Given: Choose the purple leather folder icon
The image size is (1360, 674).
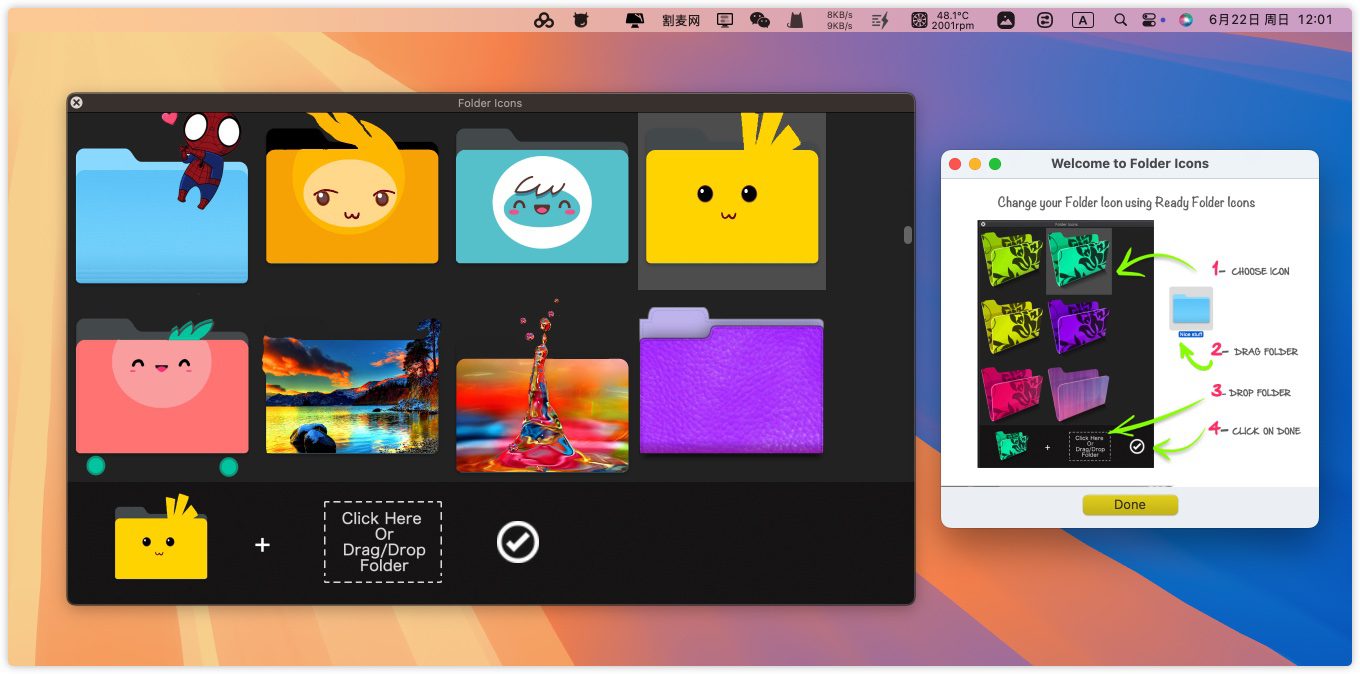Looking at the screenshot, I should point(732,380).
